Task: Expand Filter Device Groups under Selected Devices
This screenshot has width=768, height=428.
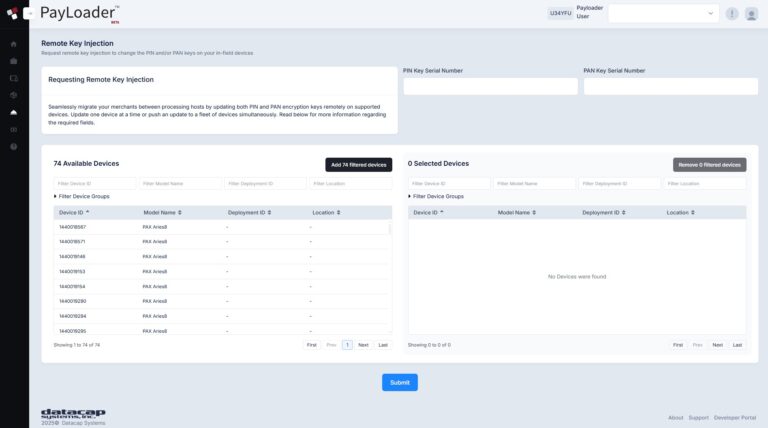Action: pyautogui.click(x=436, y=196)
